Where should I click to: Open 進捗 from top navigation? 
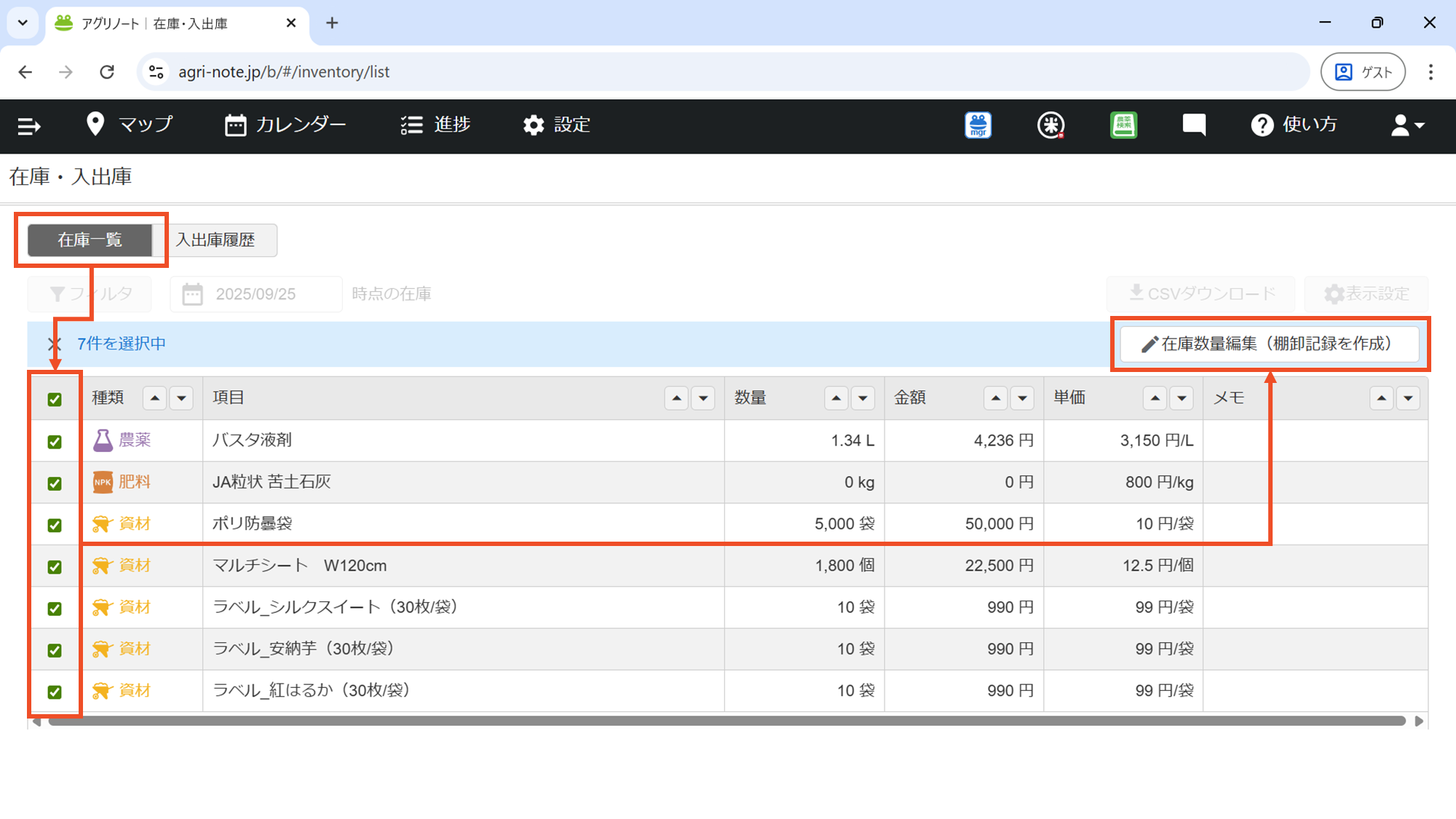(435, 124)
